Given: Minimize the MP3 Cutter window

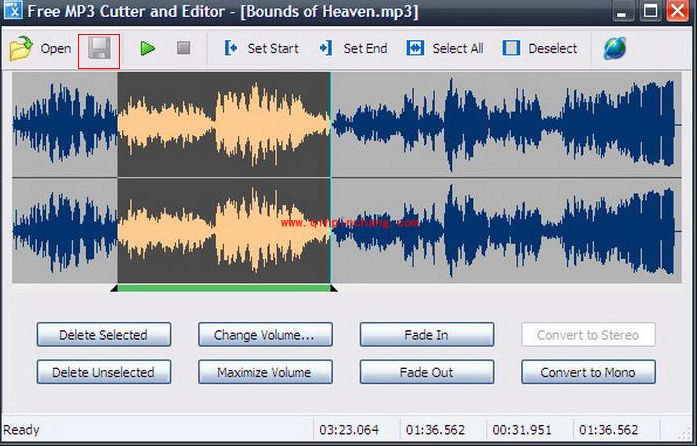Looking at the screenshot, I should coord(622,11).
